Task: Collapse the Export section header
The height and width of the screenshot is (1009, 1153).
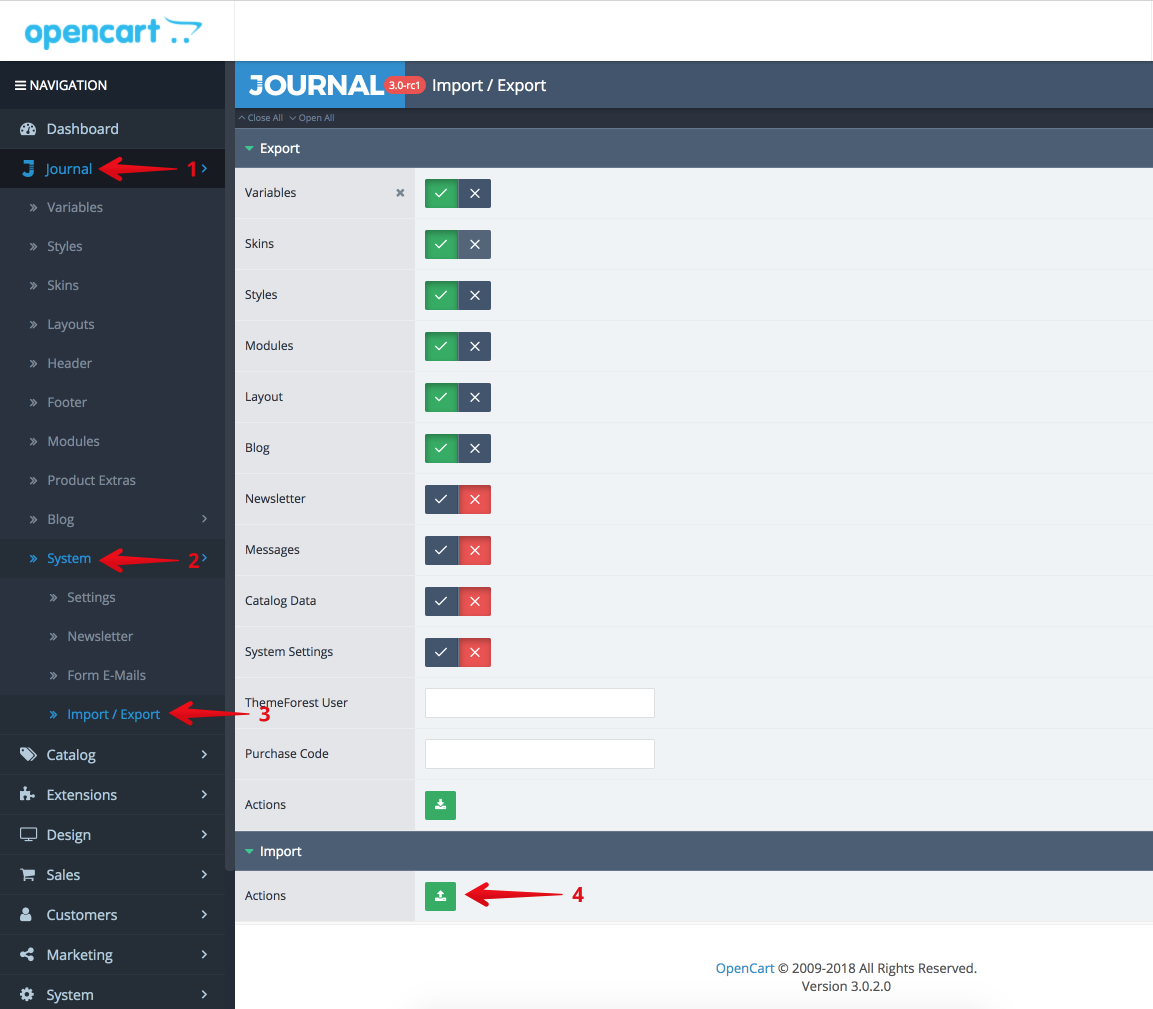Action: click(x=693, y=149)
